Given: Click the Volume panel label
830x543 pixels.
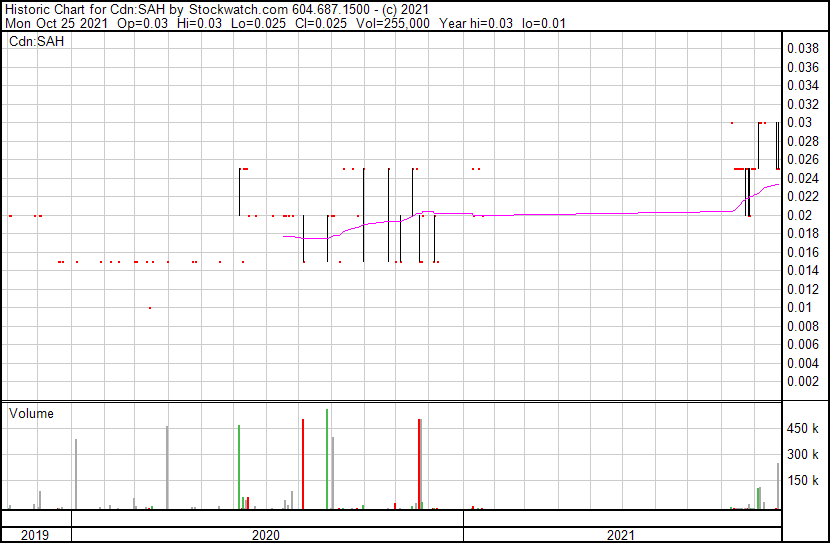Looking at the screenshot, I should [31, 413].
